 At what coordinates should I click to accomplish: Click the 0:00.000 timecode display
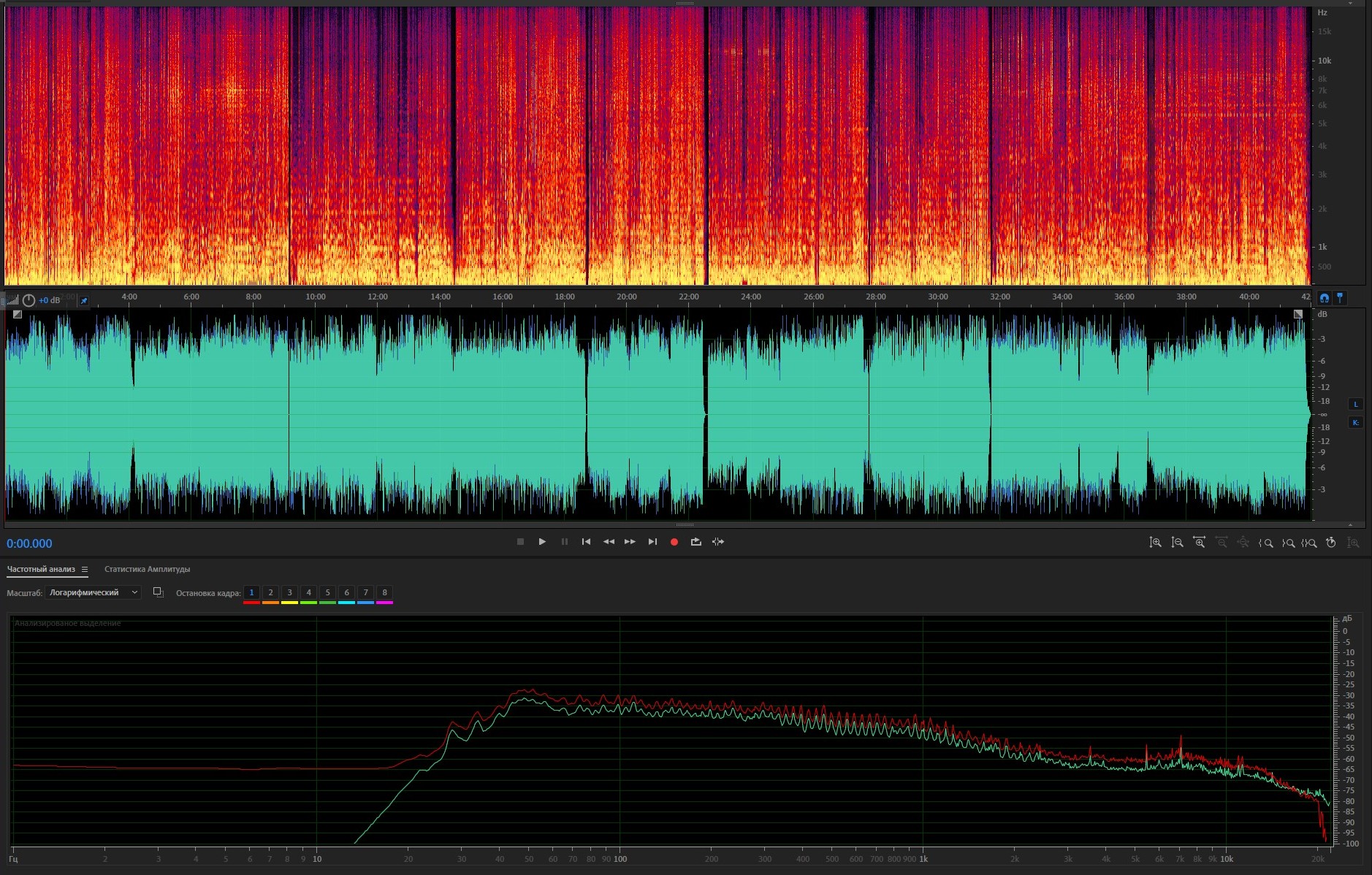coord(29,543)
